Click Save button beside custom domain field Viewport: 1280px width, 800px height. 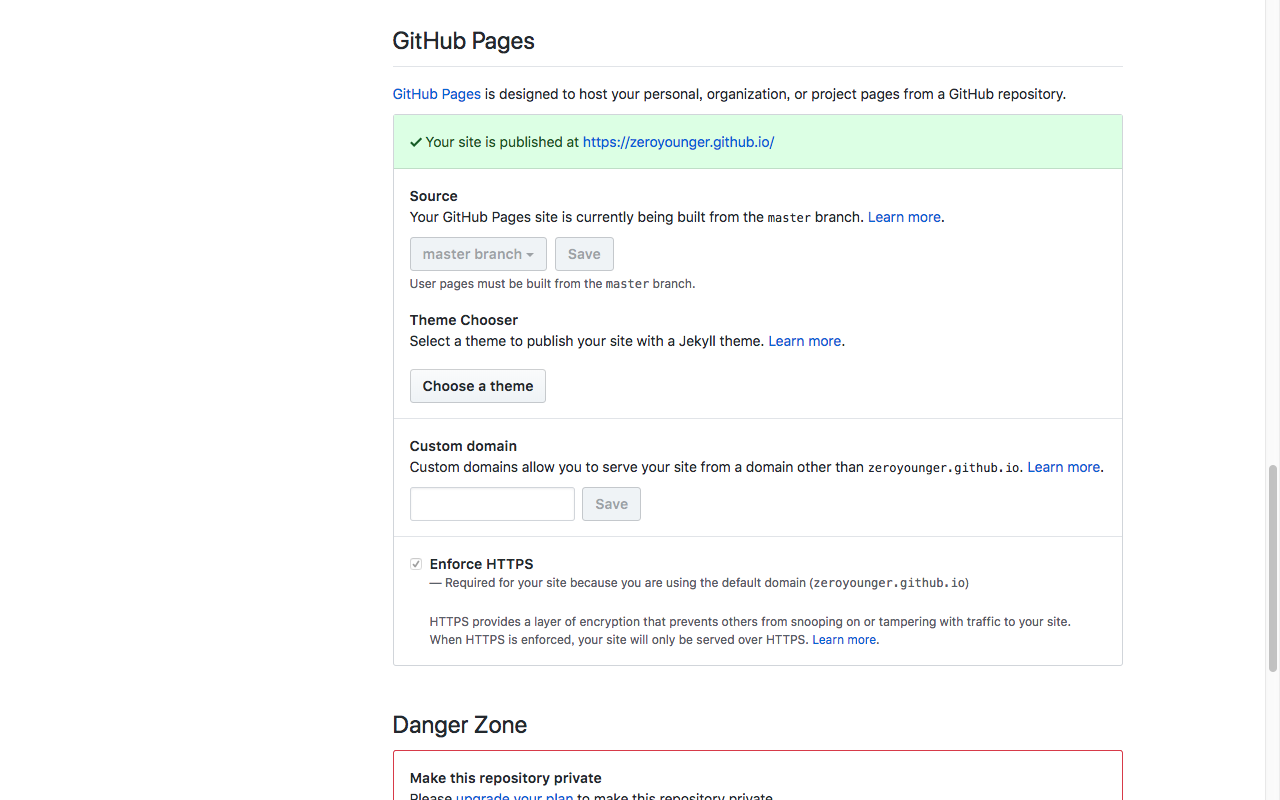[611, 504]
